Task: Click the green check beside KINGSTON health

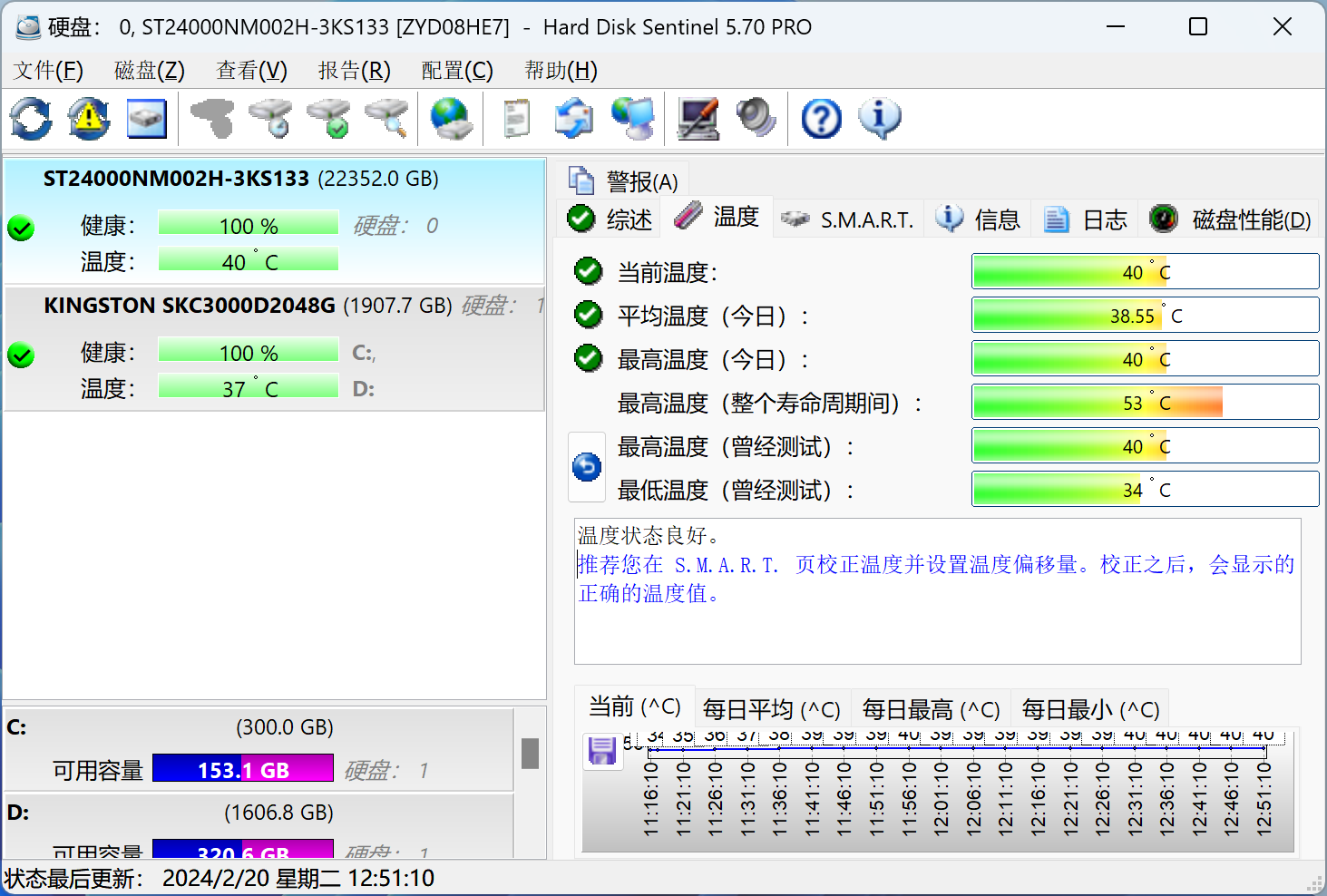Action: tap(21, 355)
